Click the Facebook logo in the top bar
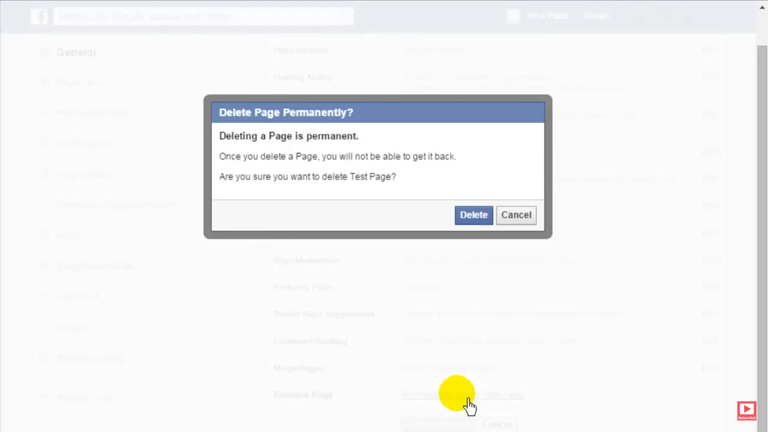Image resolution: width=768 pixels, height=432 pixels. 39,16
